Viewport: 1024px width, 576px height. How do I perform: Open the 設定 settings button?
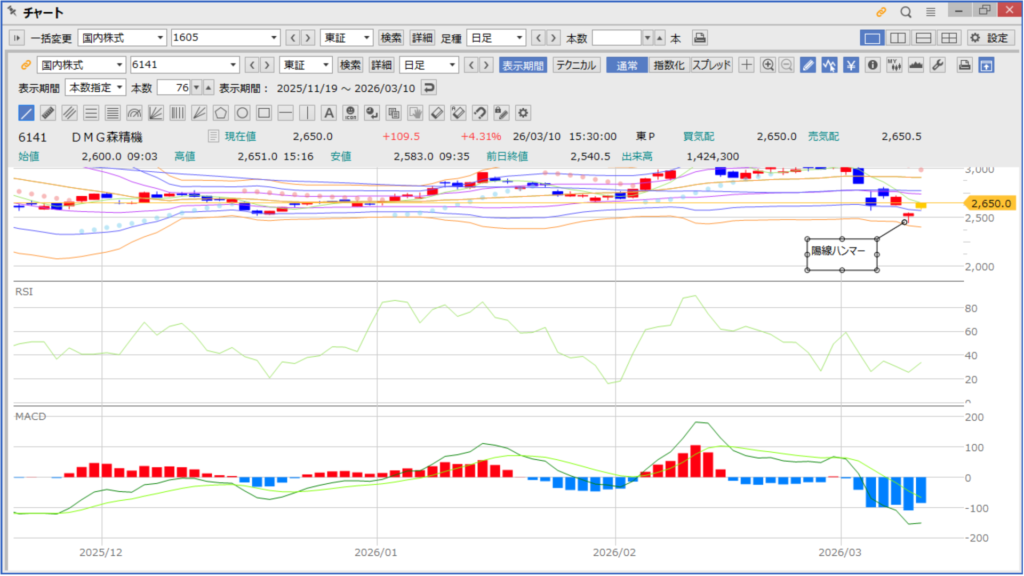pyautogui.click(x=989, y=38)
